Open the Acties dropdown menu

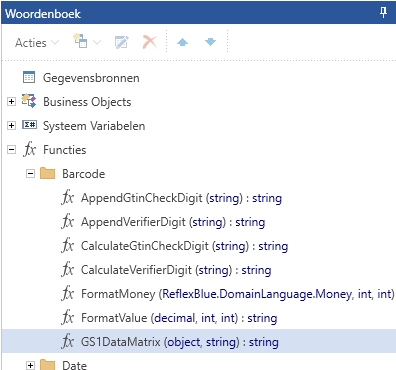(37, 43)
